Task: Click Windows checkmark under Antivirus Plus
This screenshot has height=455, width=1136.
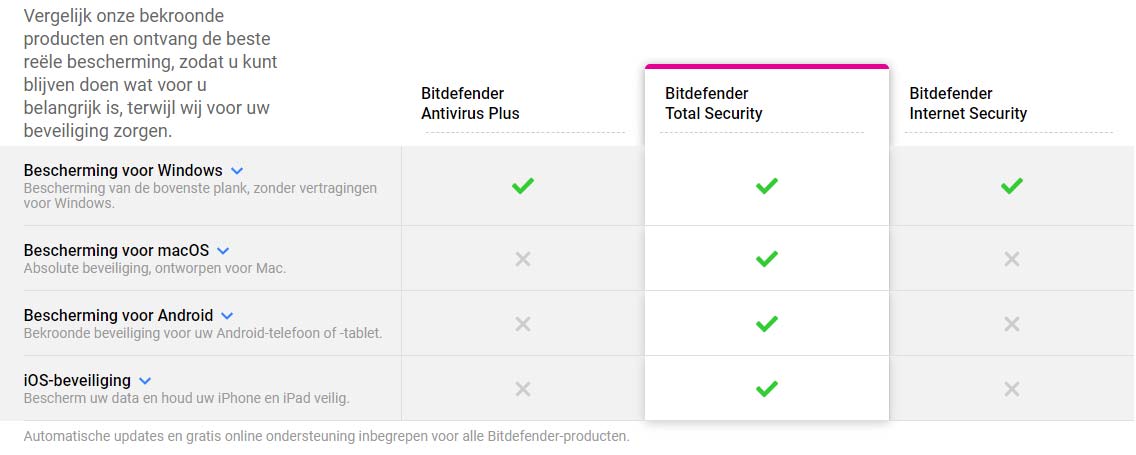Action: pos(522,186)
